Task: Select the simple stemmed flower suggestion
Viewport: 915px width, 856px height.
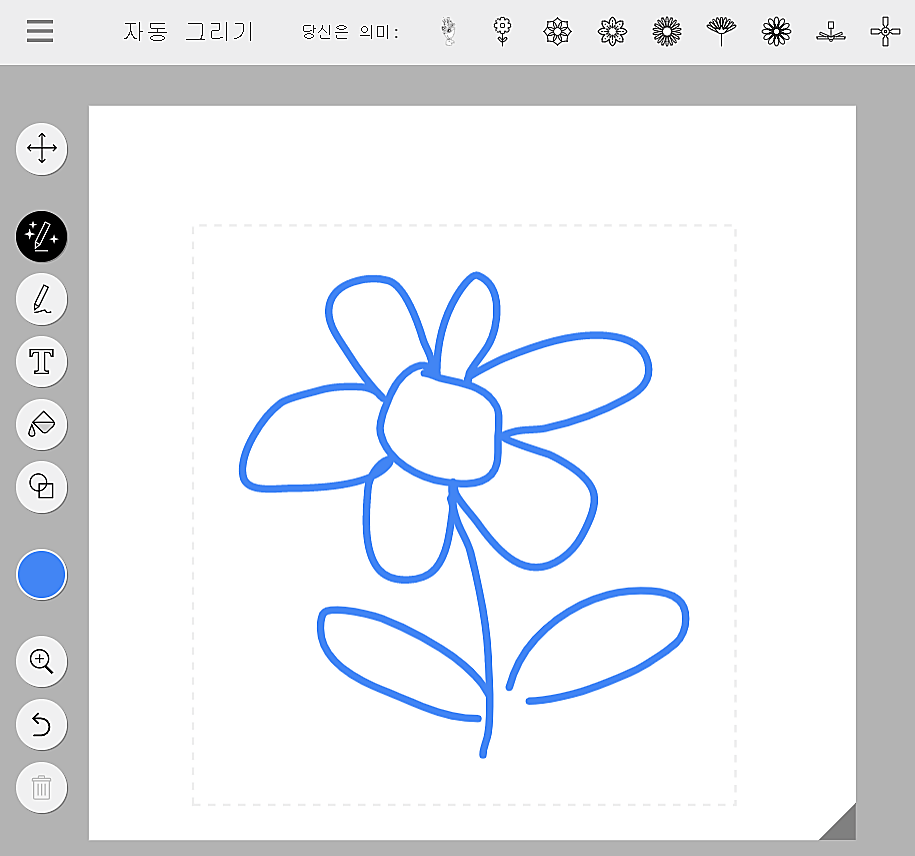Action: click(x=502, y=30)
